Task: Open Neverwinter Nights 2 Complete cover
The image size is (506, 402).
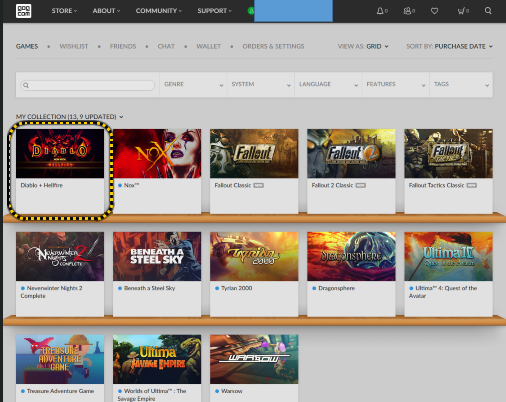Action: (60, 256)
